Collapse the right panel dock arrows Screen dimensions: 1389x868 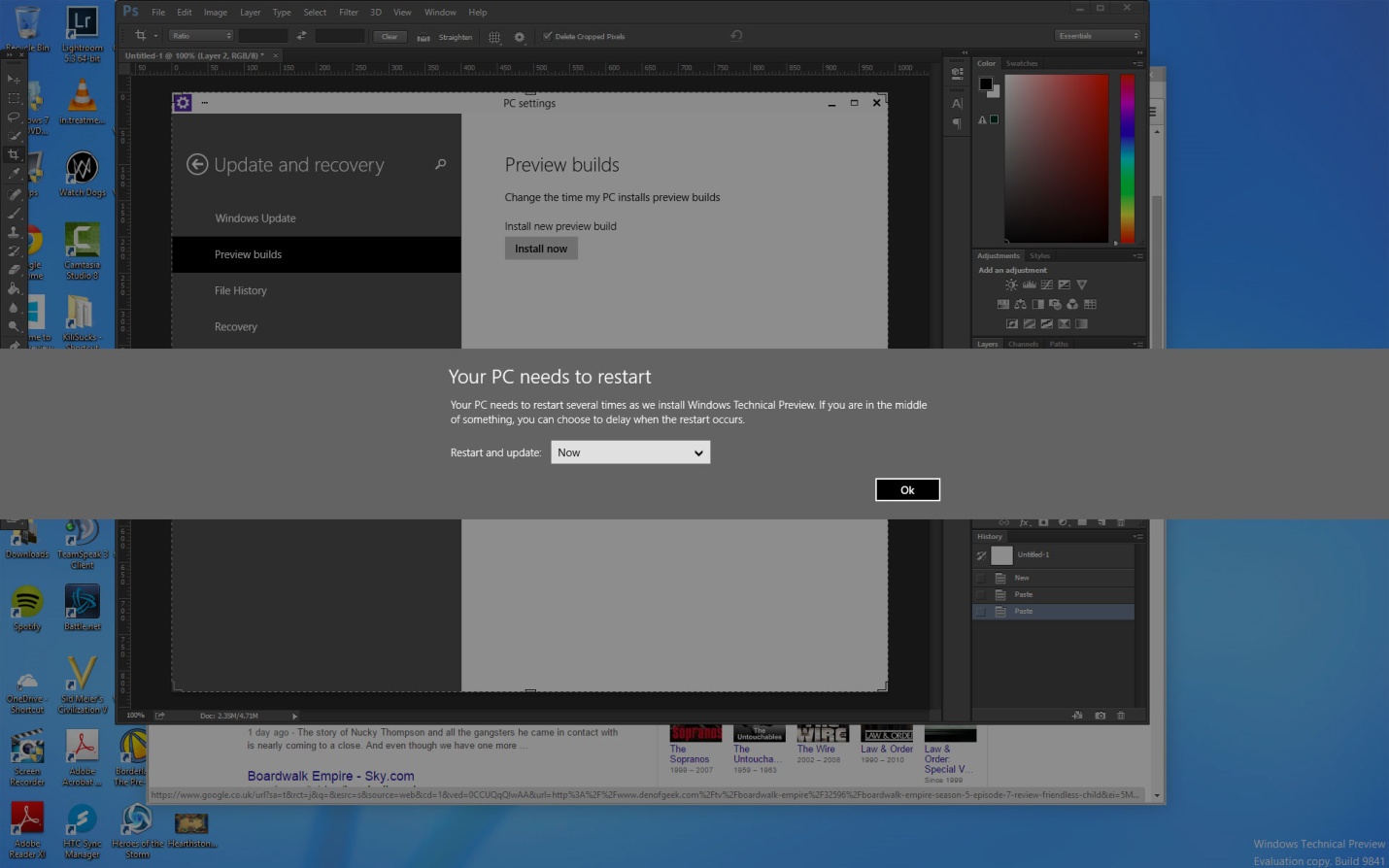point(1140,52)
